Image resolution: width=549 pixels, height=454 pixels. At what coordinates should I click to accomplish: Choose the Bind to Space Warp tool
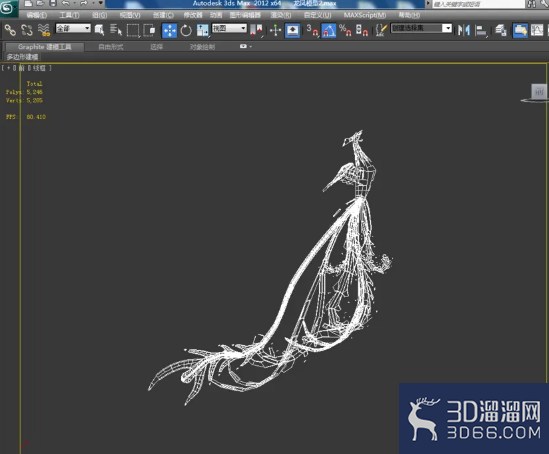pyautogui.click(x=44, y=30)
